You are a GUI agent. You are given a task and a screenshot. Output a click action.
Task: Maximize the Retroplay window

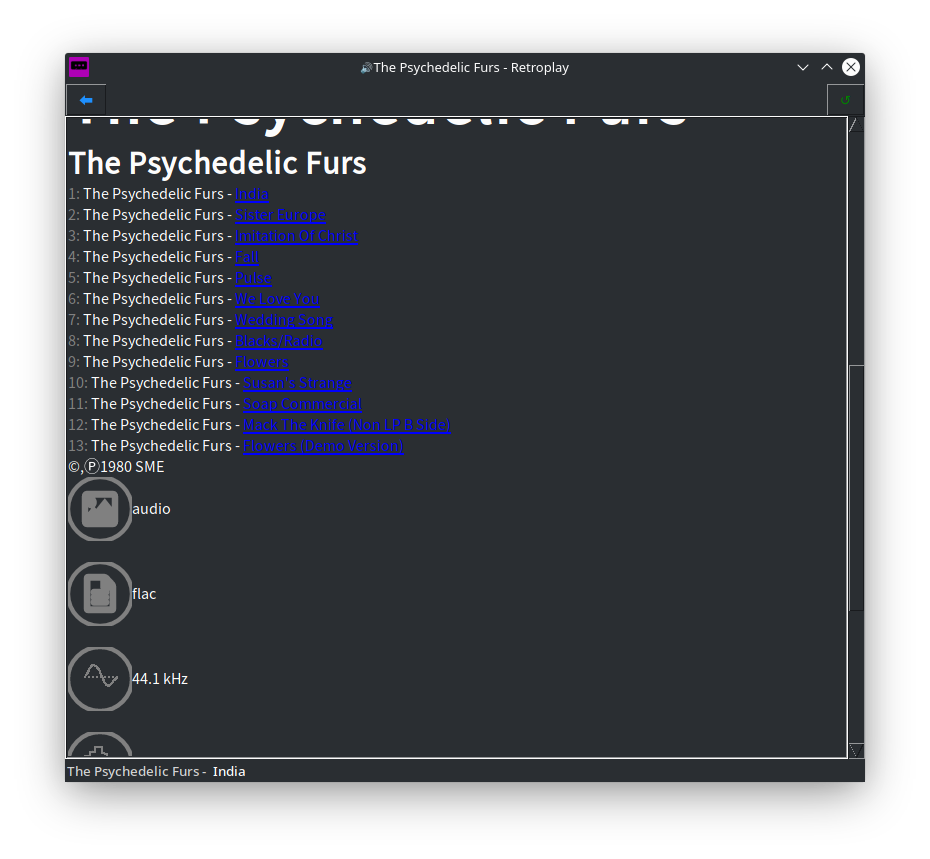pyautogui.click(x=827, y=68)
